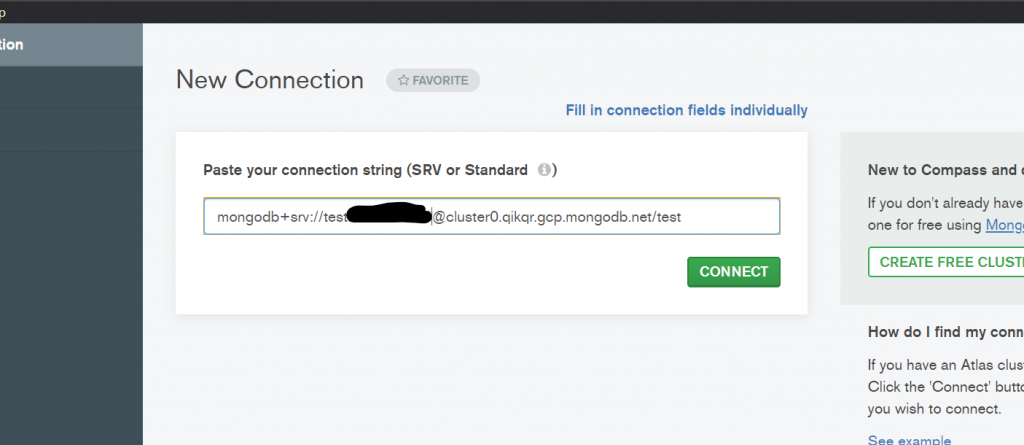Click the 'How do I find my' heading
The width and height of the screenshot is (1024, 445).
tap(945, 332)
